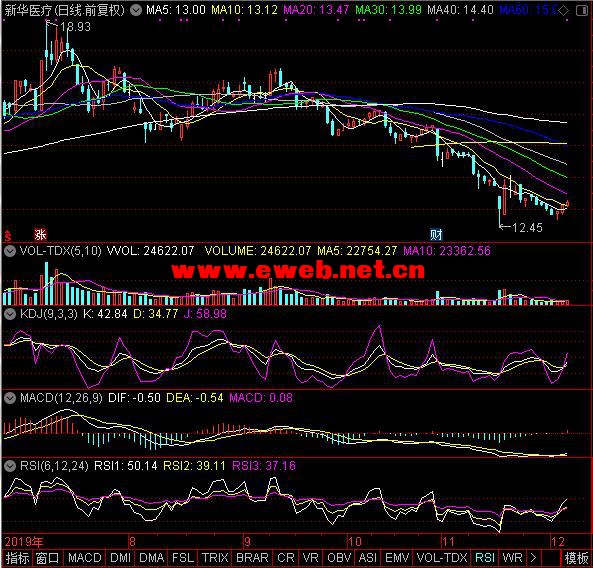Click the magenta MA20: 13.47 label
593x568 pixels.
(x=316, y=10)
